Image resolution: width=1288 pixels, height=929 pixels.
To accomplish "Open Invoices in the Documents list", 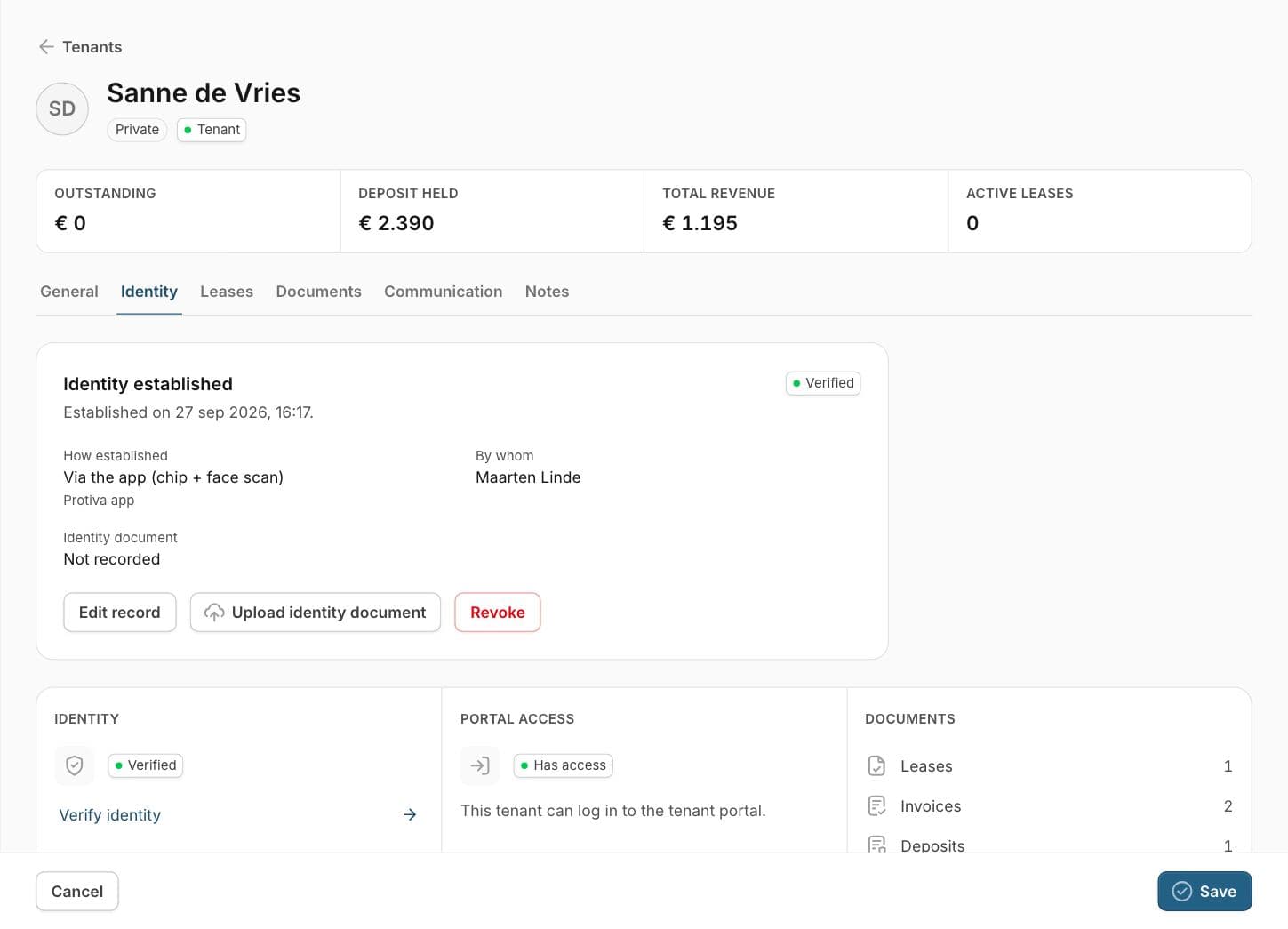I will point(1049,806).
